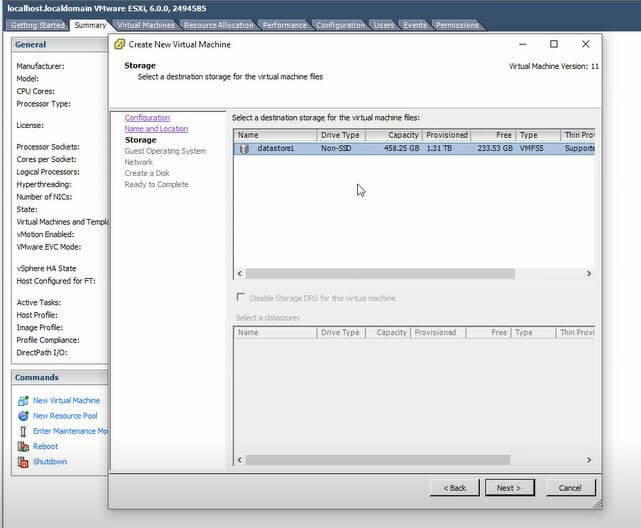Click the Shutdown command icon

coord(23,462)
